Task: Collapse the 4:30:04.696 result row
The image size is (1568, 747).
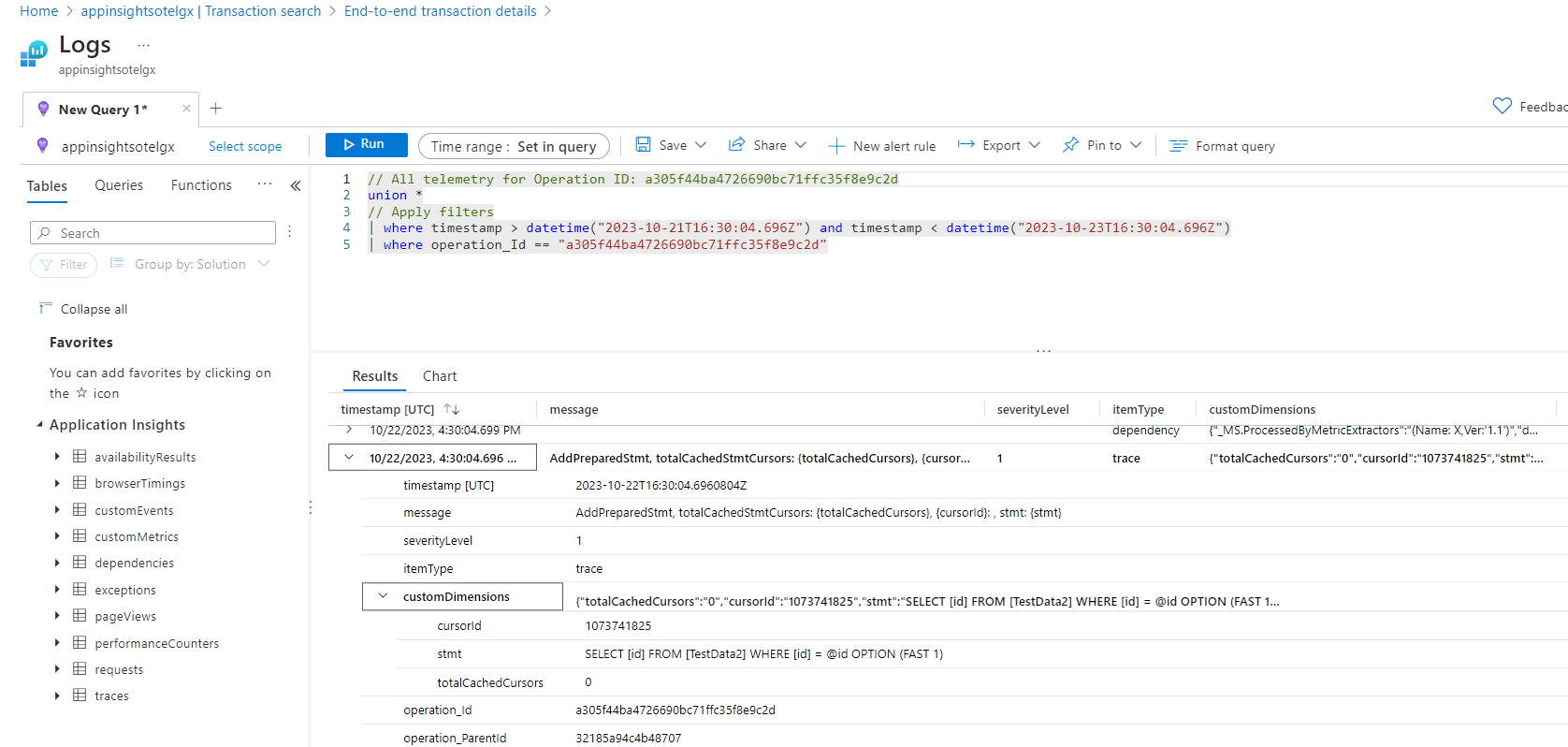Action: [349, 458]
